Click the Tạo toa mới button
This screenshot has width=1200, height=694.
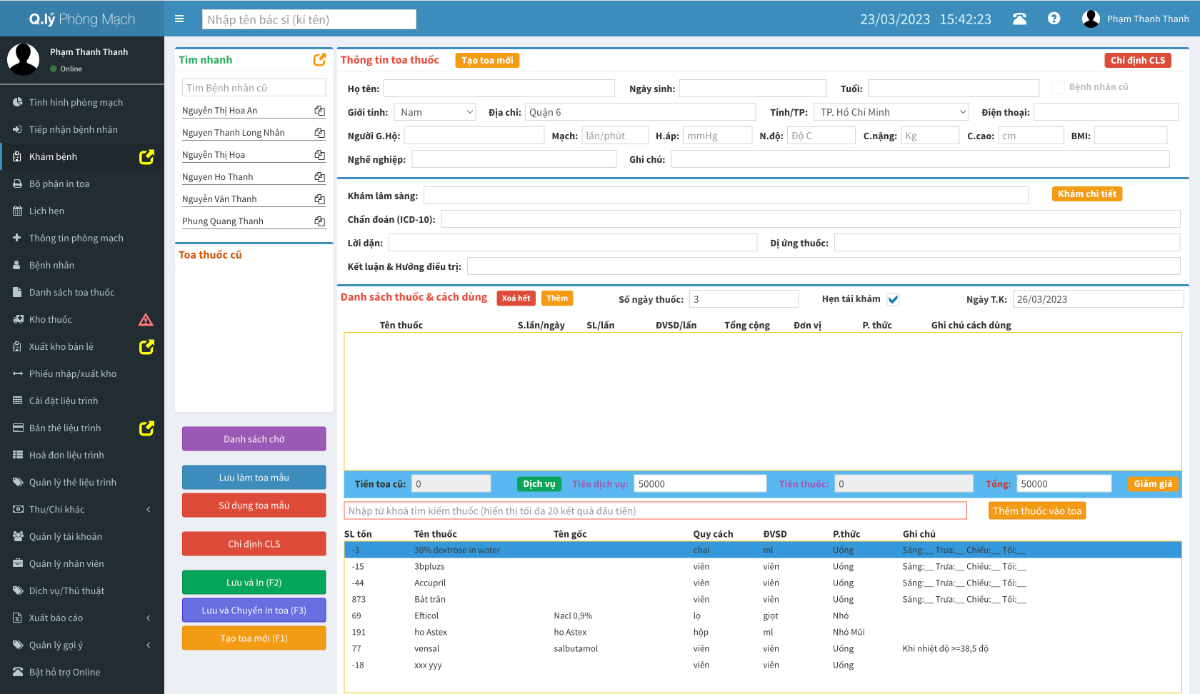488,60
